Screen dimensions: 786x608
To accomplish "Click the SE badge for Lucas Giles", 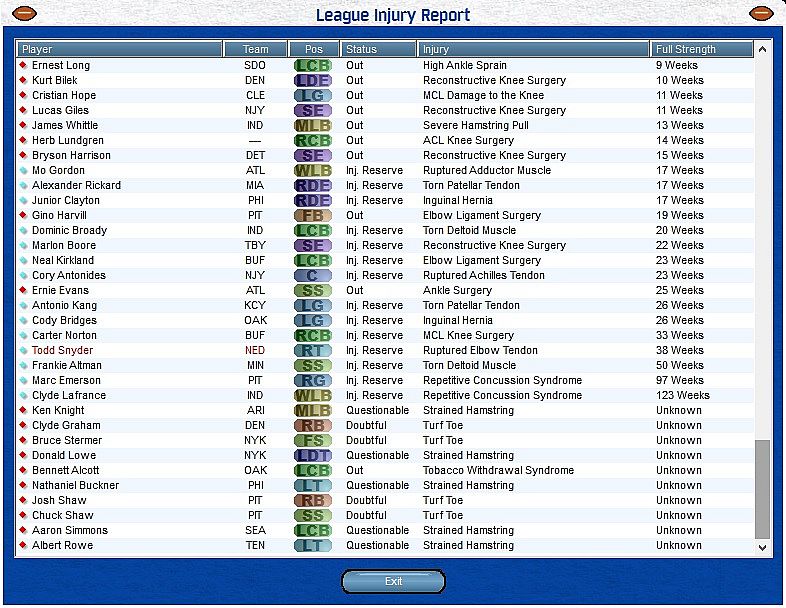I will 313,110.
